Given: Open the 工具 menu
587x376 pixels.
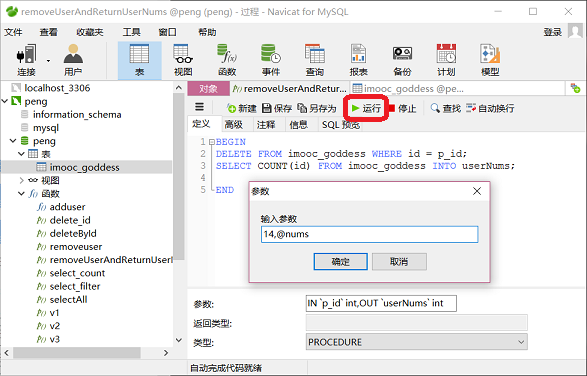Looking at the screenshot, I should pos(131,32).
